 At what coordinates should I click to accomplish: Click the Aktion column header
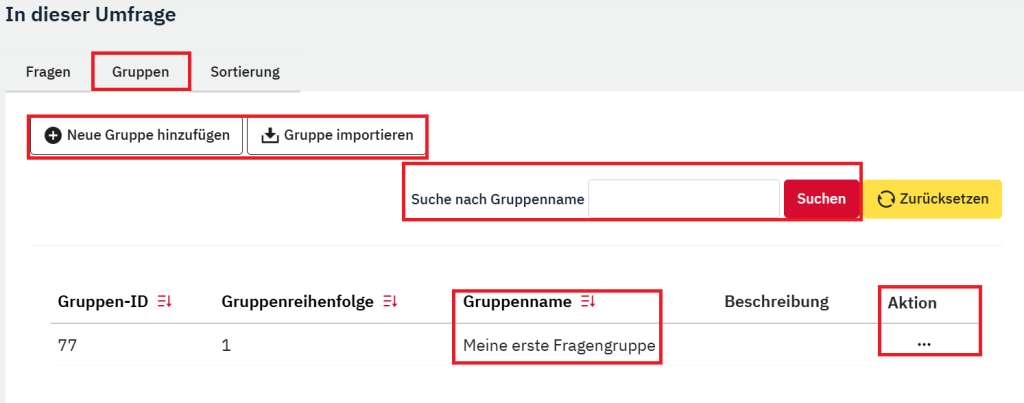click(x=912, y=302)
